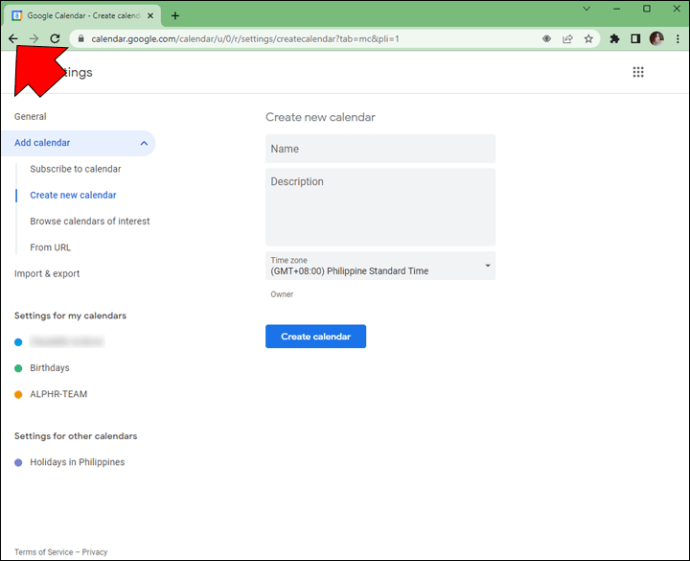Open the Chrome extensions puzzle icon

coord(615,39)
